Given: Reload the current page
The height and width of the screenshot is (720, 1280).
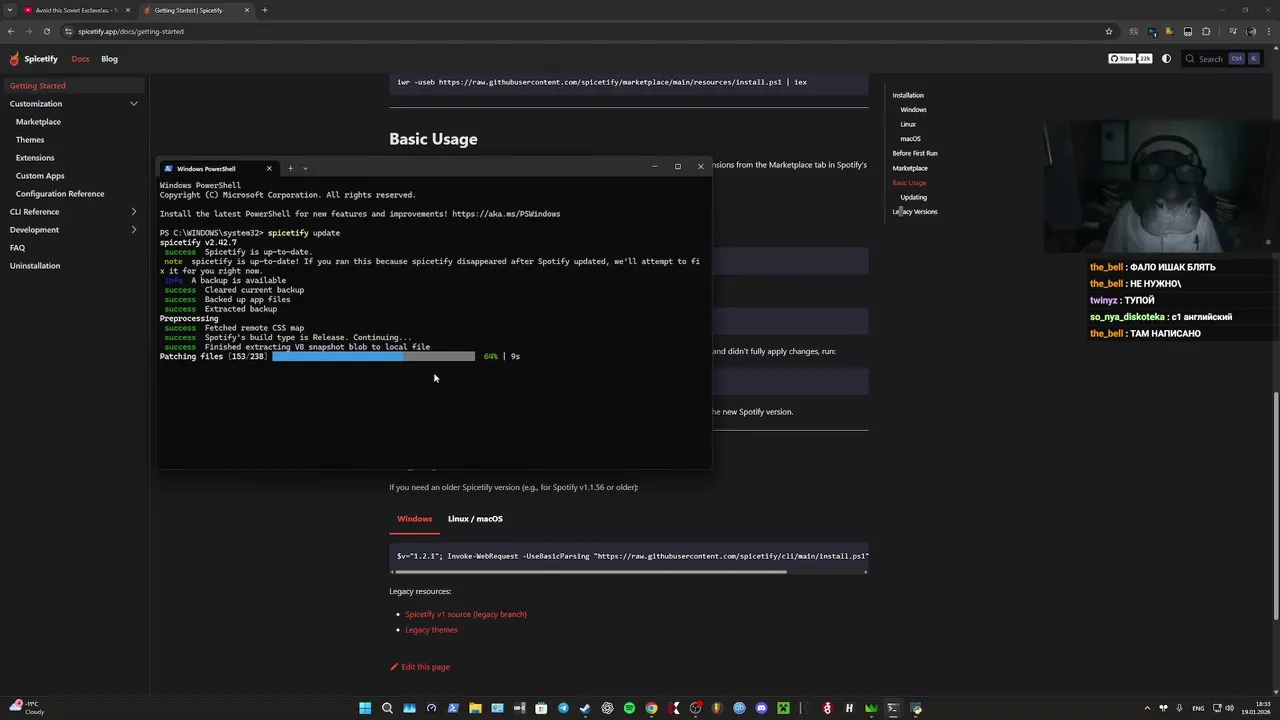Looking at the screenshot, I should [x=46, y=31].
